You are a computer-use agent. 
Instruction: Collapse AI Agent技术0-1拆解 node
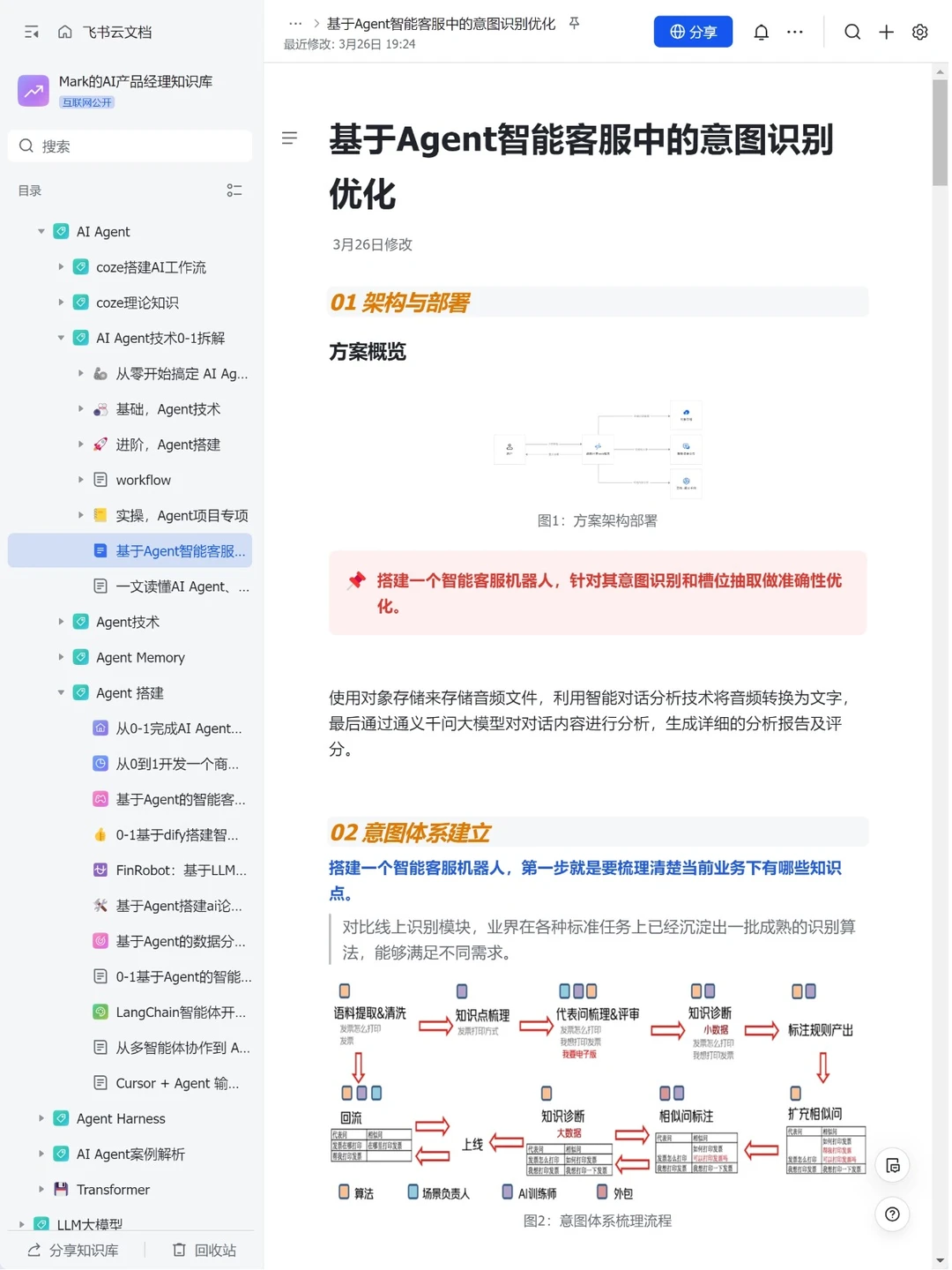click(61, 338)
